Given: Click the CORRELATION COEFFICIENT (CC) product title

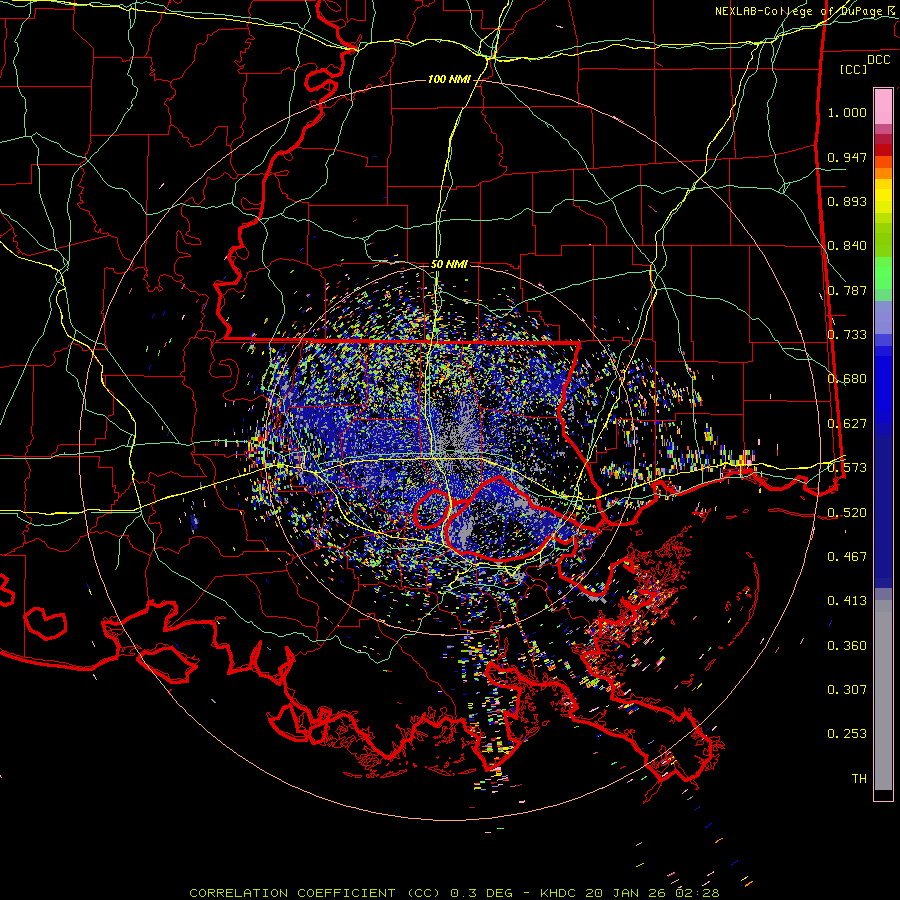Looking at the screenshot, I should click(314, 893).
